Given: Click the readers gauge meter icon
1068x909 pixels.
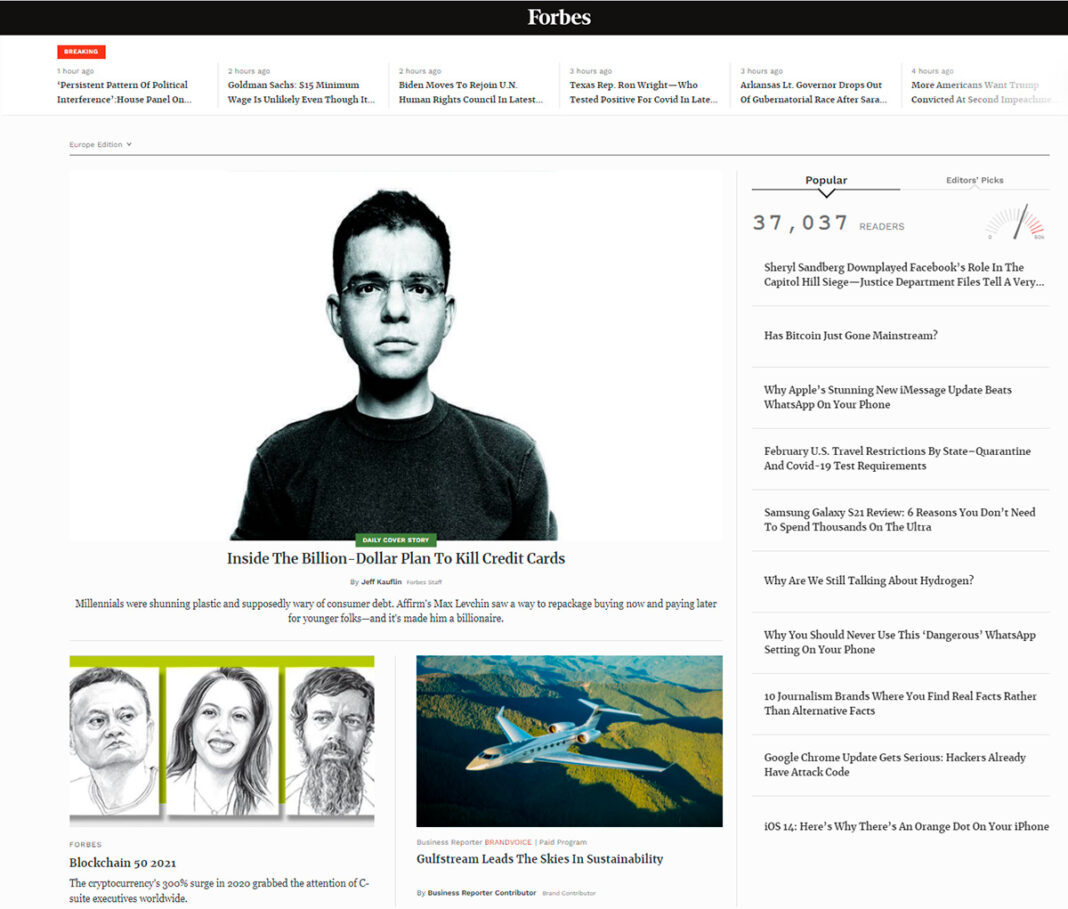Looking at the screenshot, I should [x=1016, y=223].
